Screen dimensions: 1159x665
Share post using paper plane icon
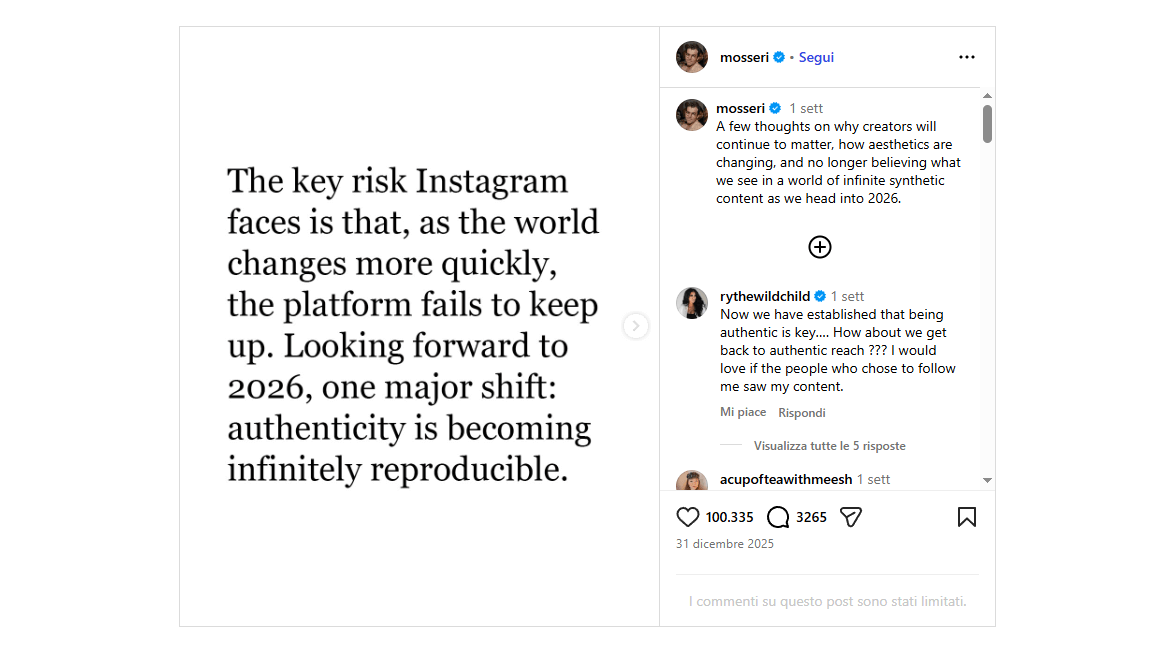click(851, 517)
